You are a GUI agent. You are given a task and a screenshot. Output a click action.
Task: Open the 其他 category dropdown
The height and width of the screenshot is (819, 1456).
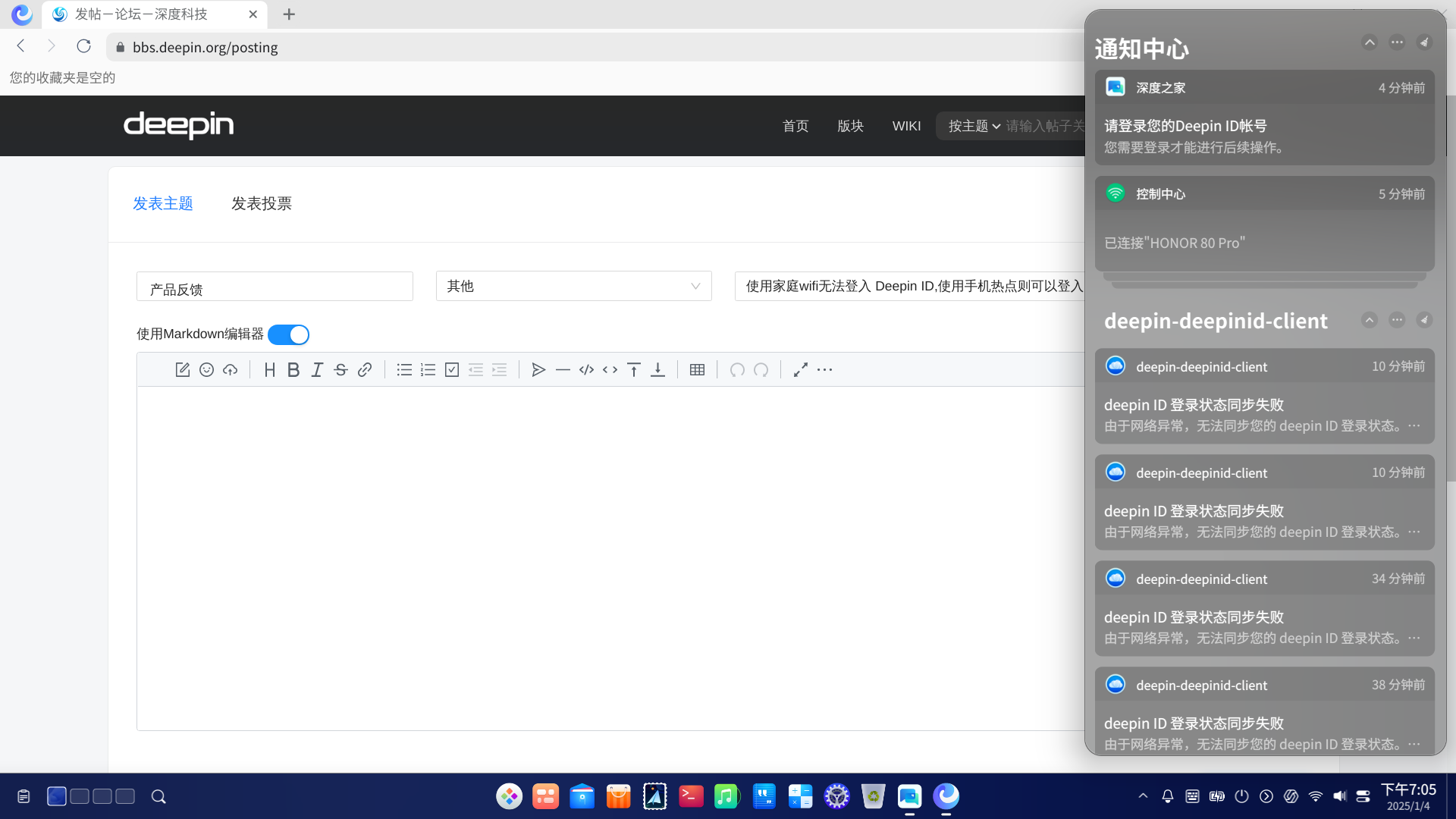[x=573, y=286]
